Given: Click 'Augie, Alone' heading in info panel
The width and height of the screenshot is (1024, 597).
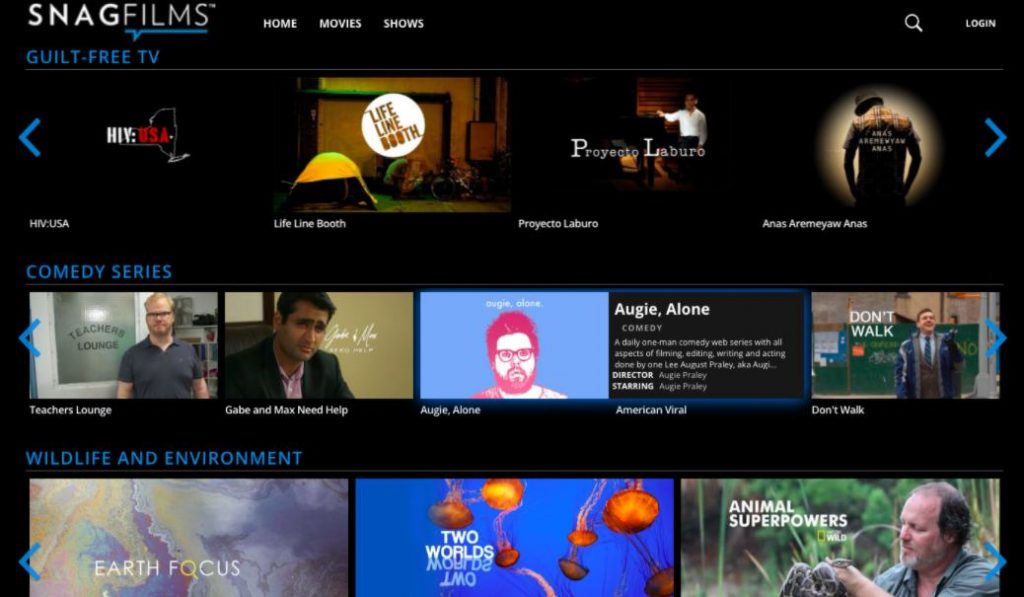Looking at the screenshot, I should click(662, 310).
